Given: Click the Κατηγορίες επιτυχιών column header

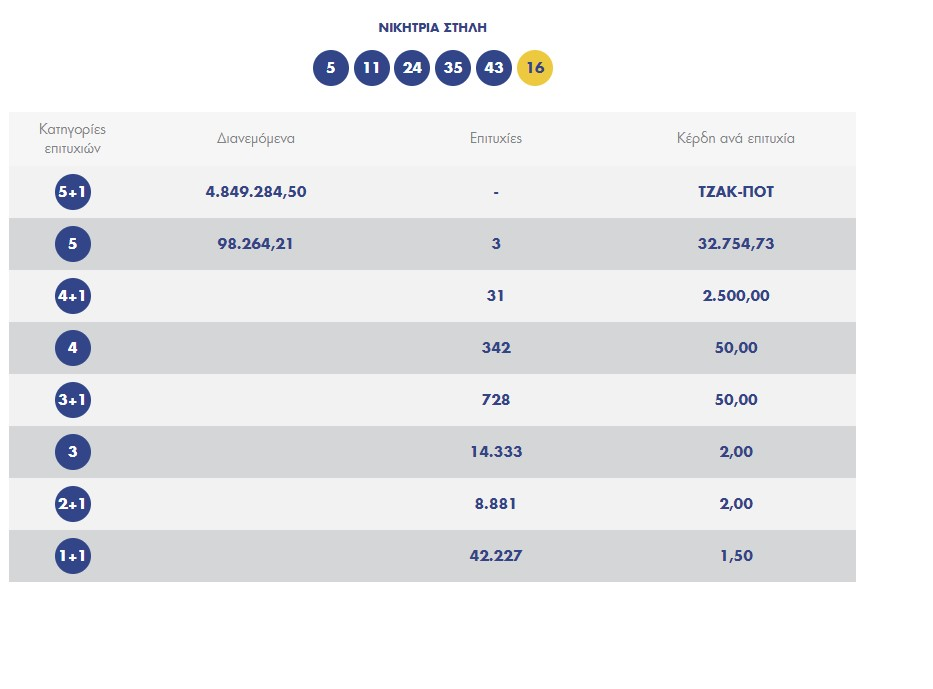Looking at the screenshot, I should tap(73, 139).
